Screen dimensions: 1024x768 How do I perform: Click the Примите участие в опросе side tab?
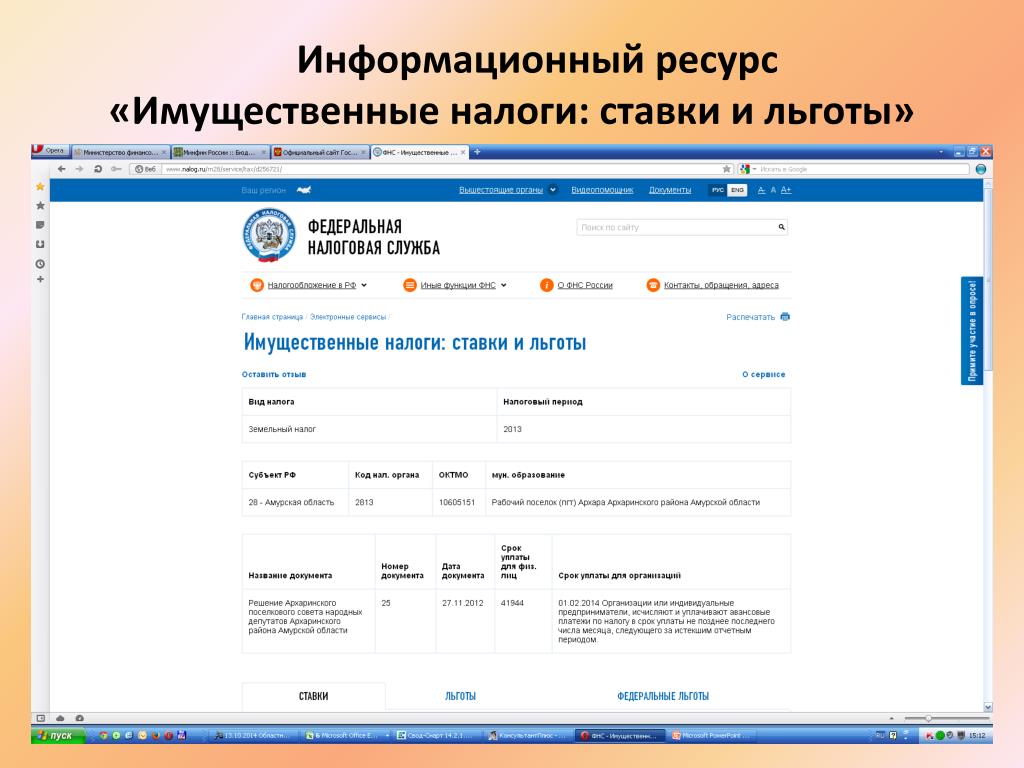pos(972,331)
